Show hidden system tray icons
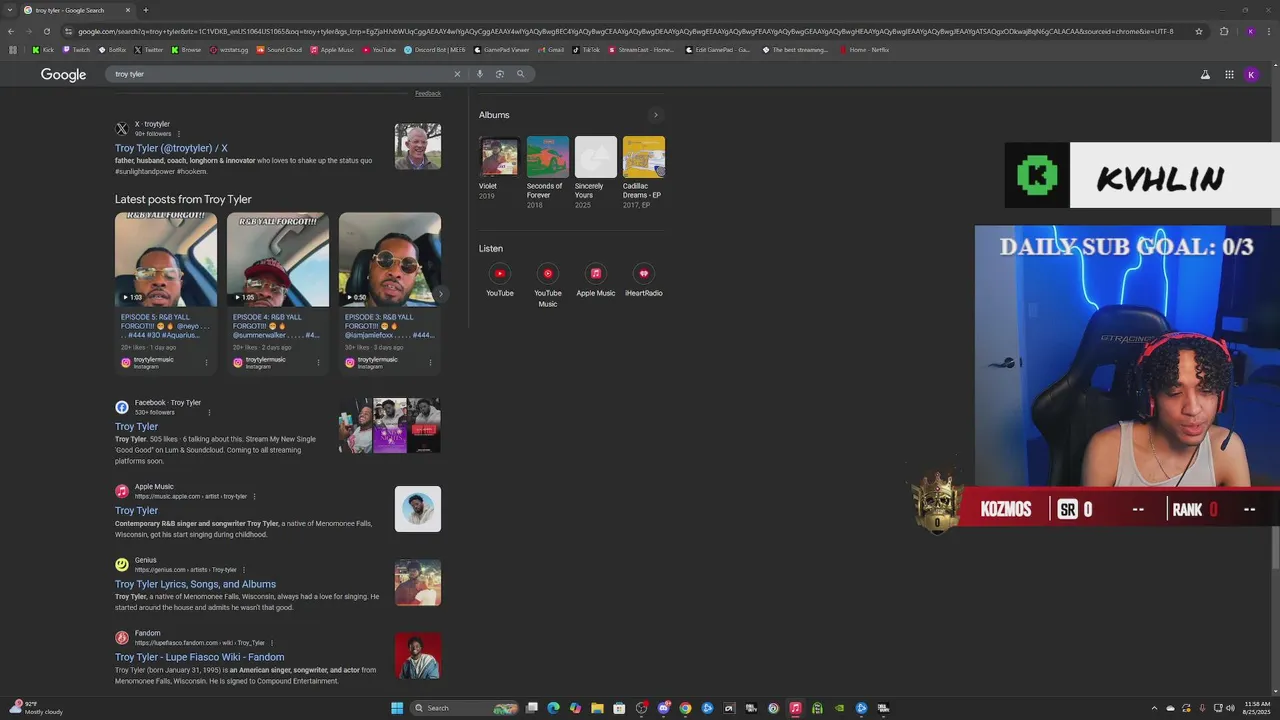Image resolution: width=1280 pixels, height=720 pixels. click(x=1156, y=708)
